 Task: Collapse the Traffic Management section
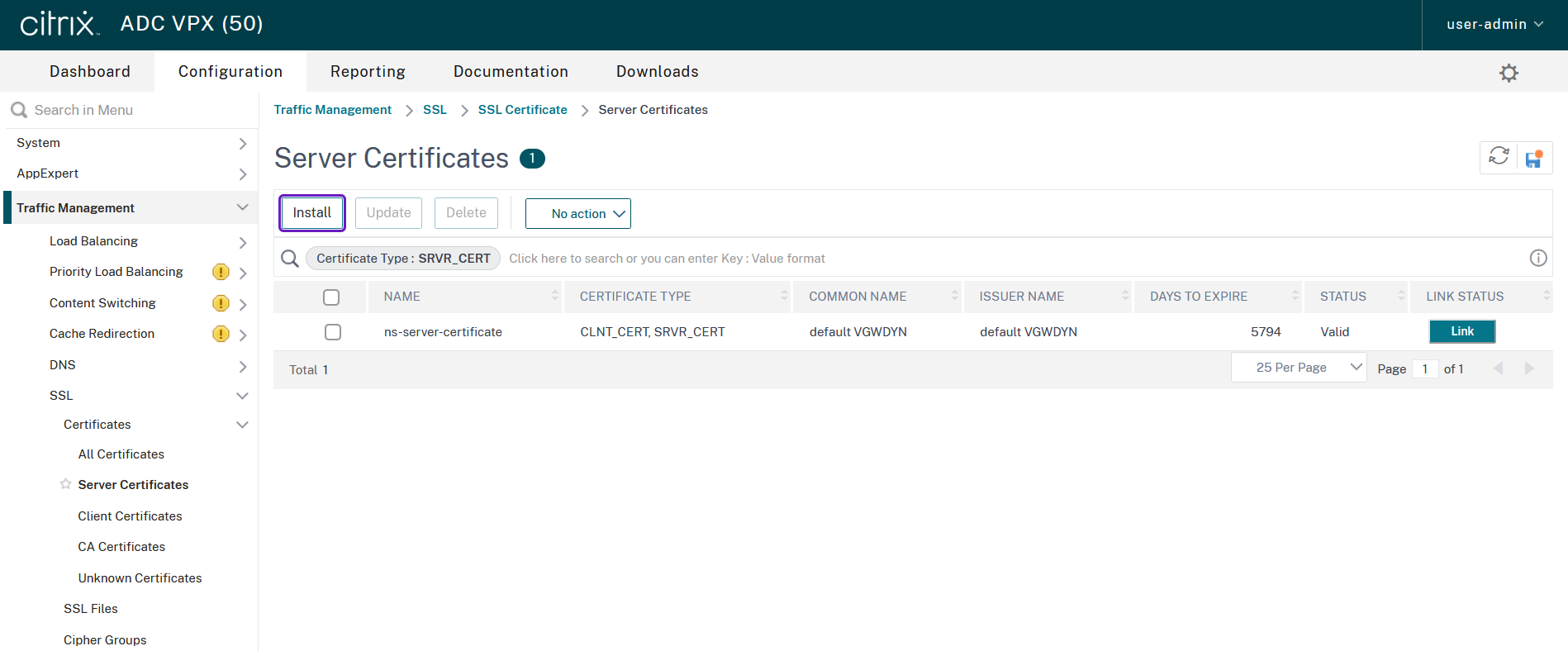coord(243,207)
